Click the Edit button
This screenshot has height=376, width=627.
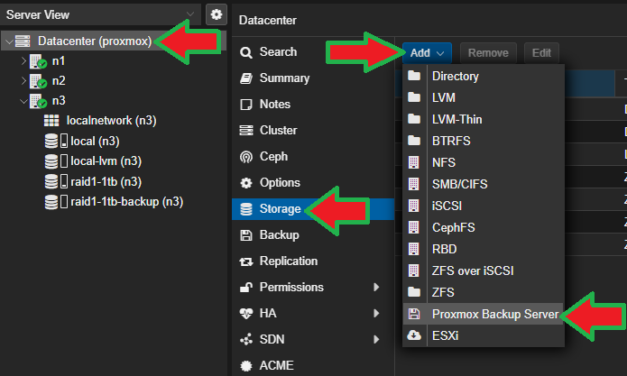[541, 53]
